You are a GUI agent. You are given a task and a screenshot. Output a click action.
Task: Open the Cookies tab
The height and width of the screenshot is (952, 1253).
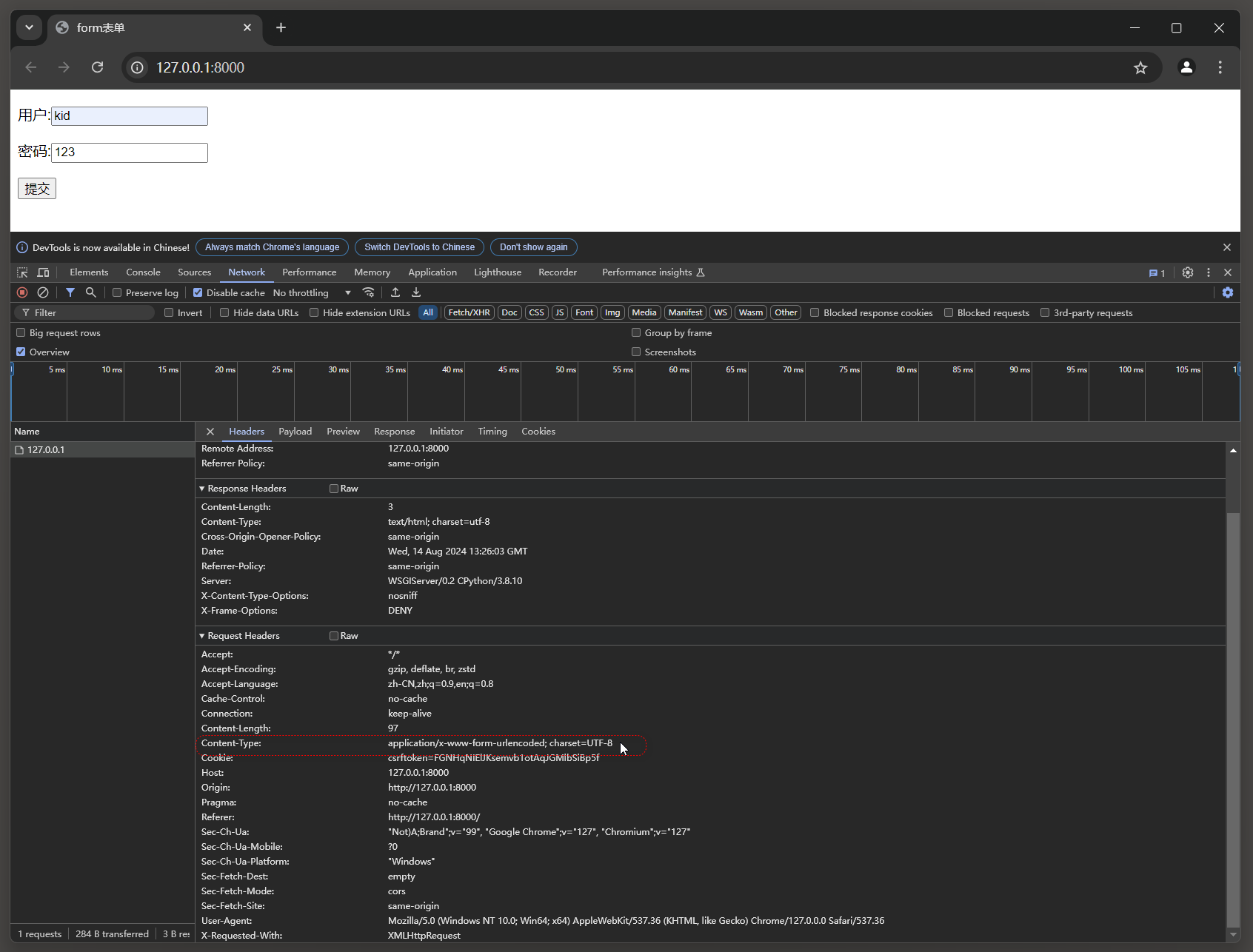coord(538,432)
